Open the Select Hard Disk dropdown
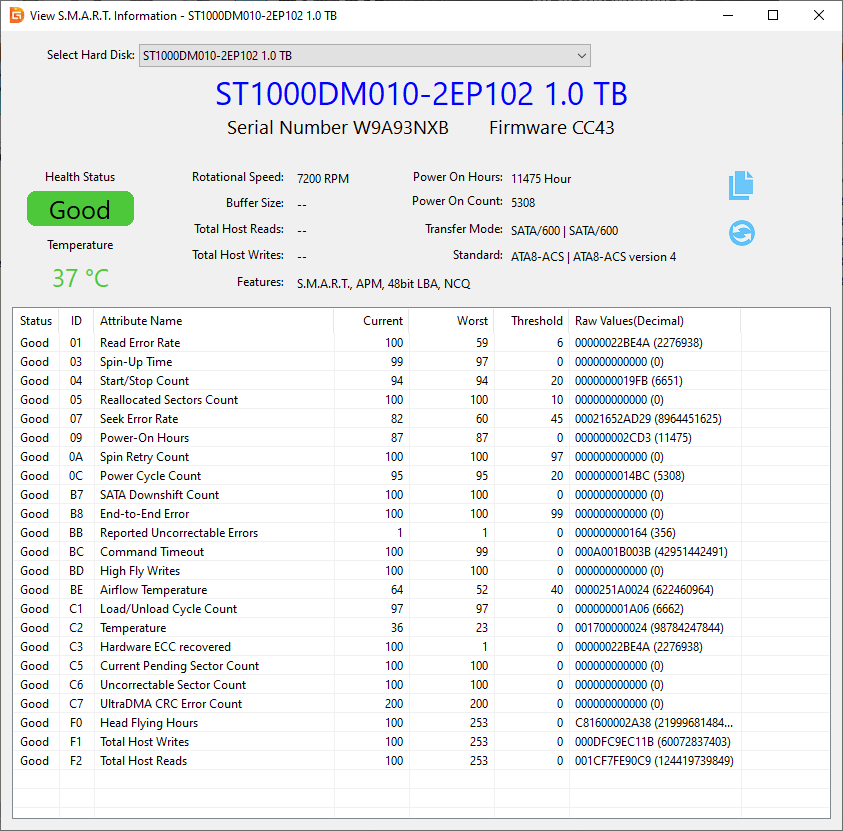 pos(365,56)
